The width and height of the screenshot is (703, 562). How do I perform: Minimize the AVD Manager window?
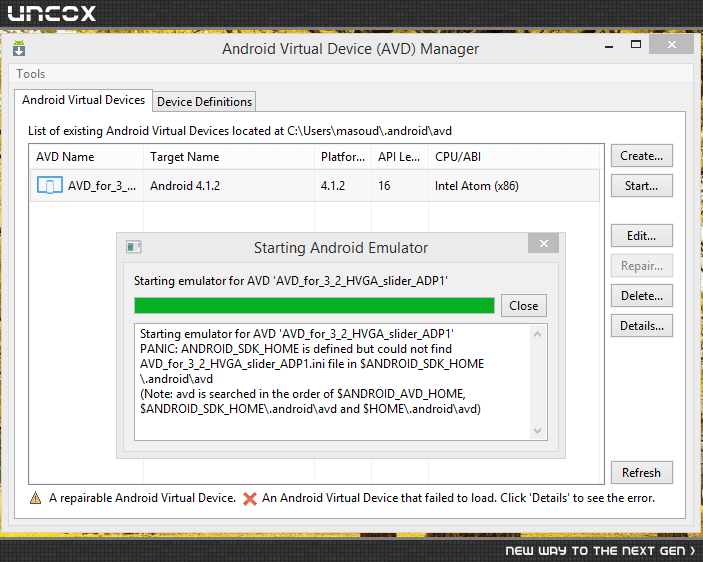point(609,45)
